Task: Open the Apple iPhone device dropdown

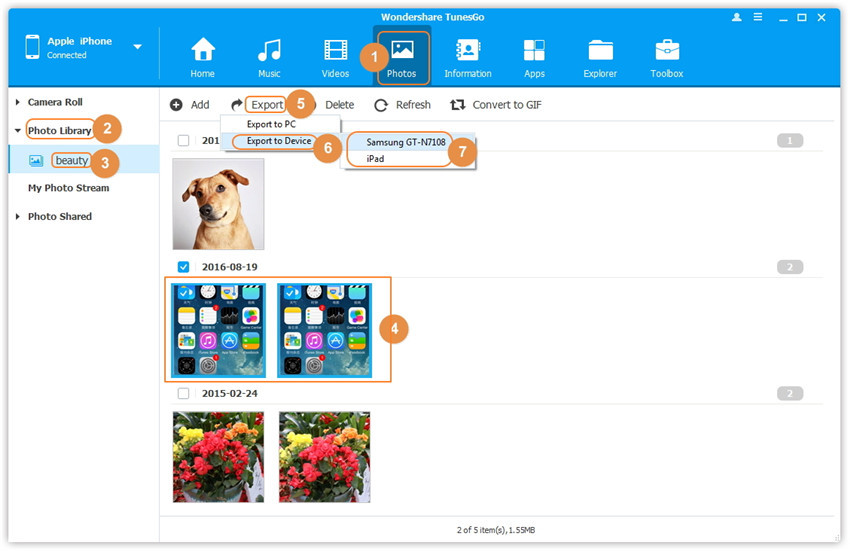Action: [137, 47]
